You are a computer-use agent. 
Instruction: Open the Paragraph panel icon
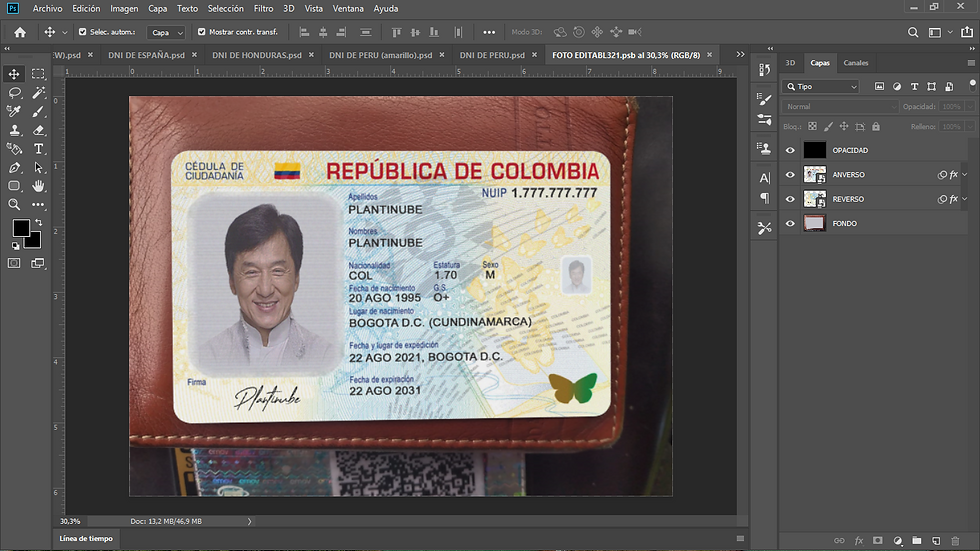tap(764, 198)
